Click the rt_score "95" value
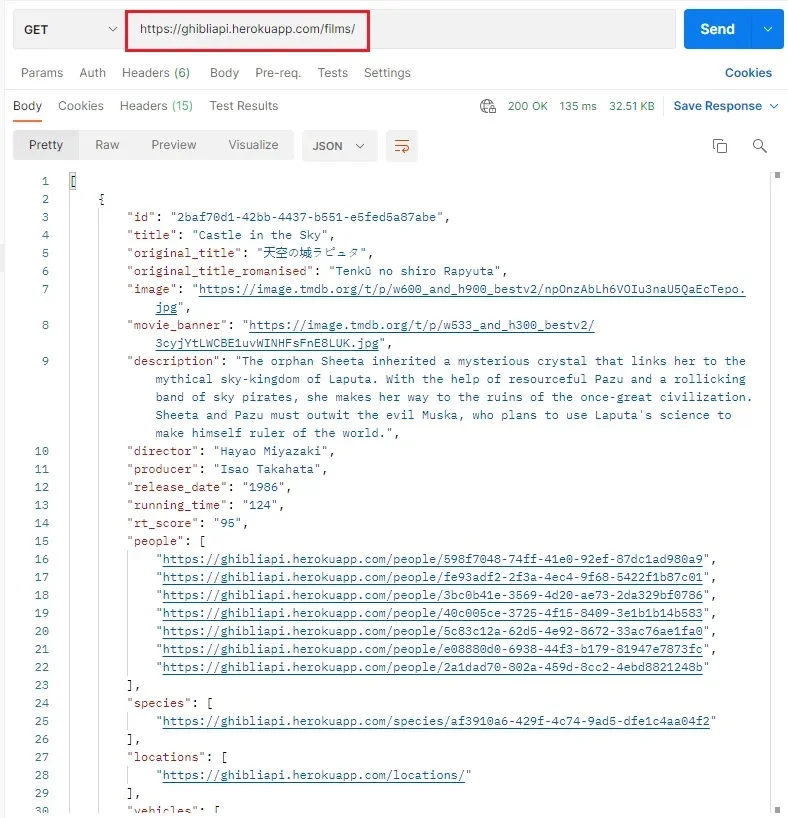Screen dimensions: 788x818 [x=227, y=523]
